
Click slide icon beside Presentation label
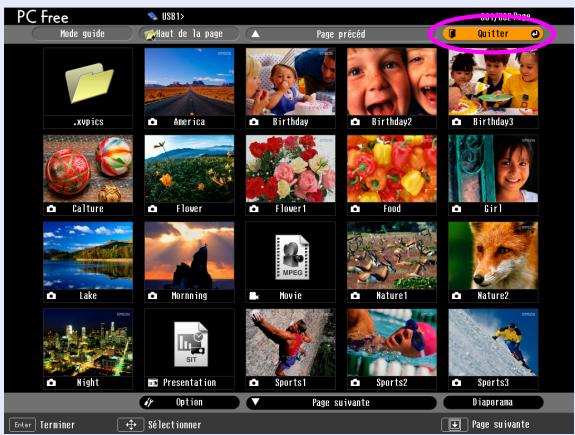[153, 383]
